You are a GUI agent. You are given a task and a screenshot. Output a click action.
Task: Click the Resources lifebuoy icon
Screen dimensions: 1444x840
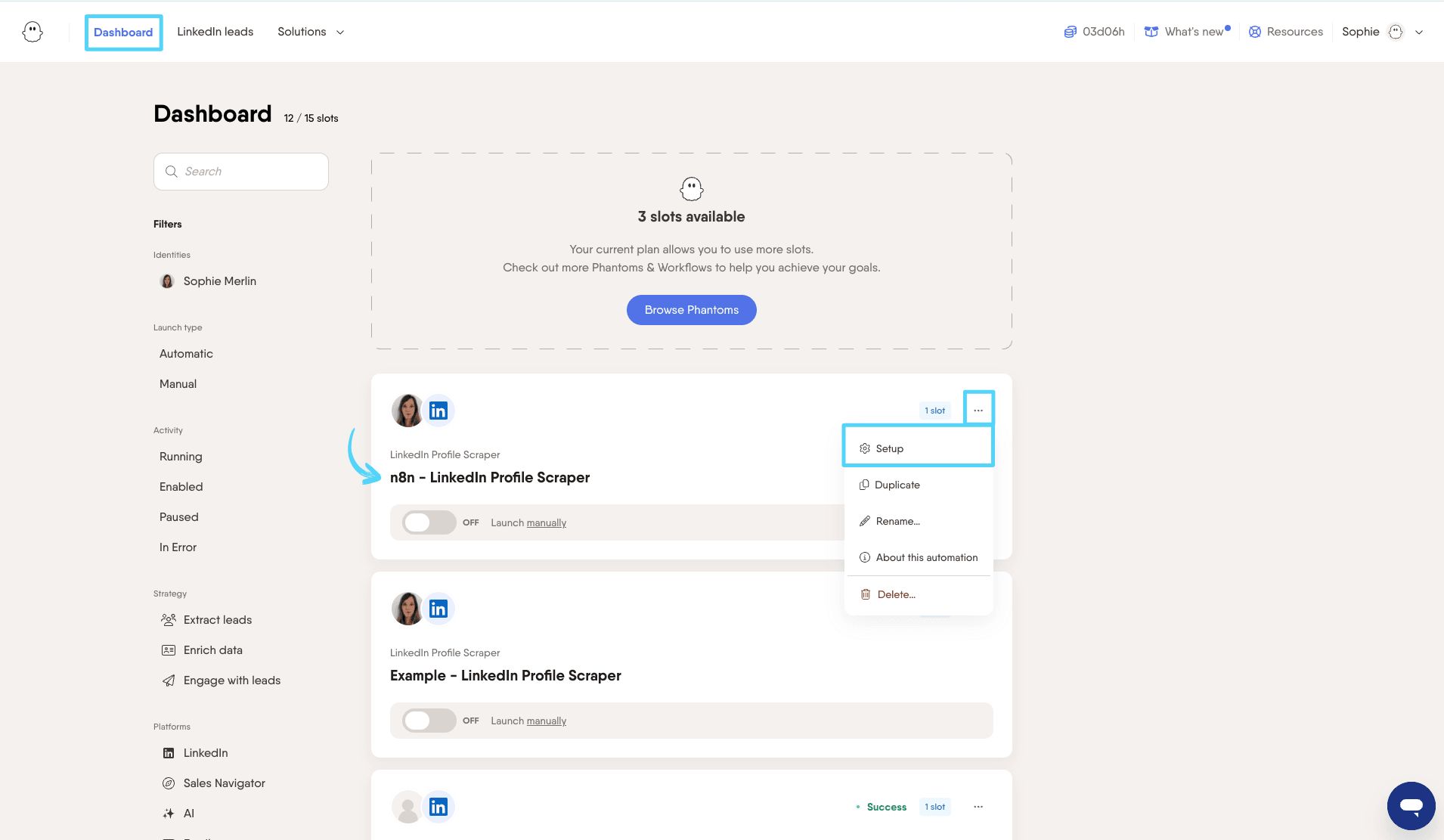[x=1254, y=32]
